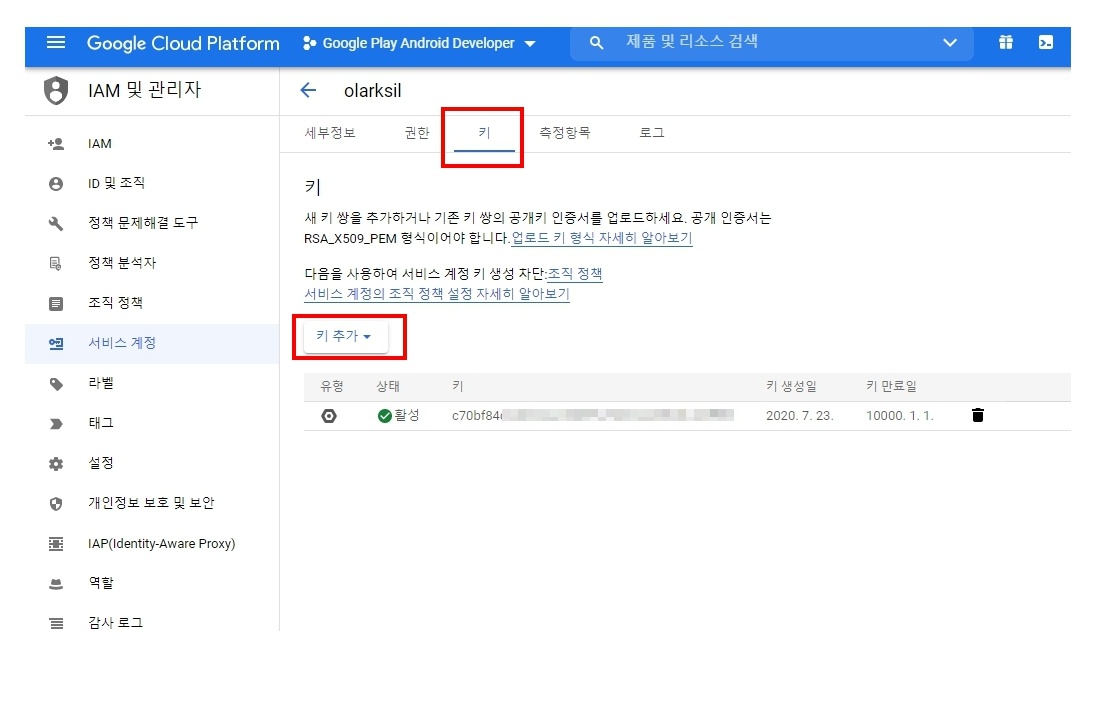Click the IAM add-person sidebar icon
Image resolution: width=1100 pixels, height=704 pixels.
click(56, 144)
